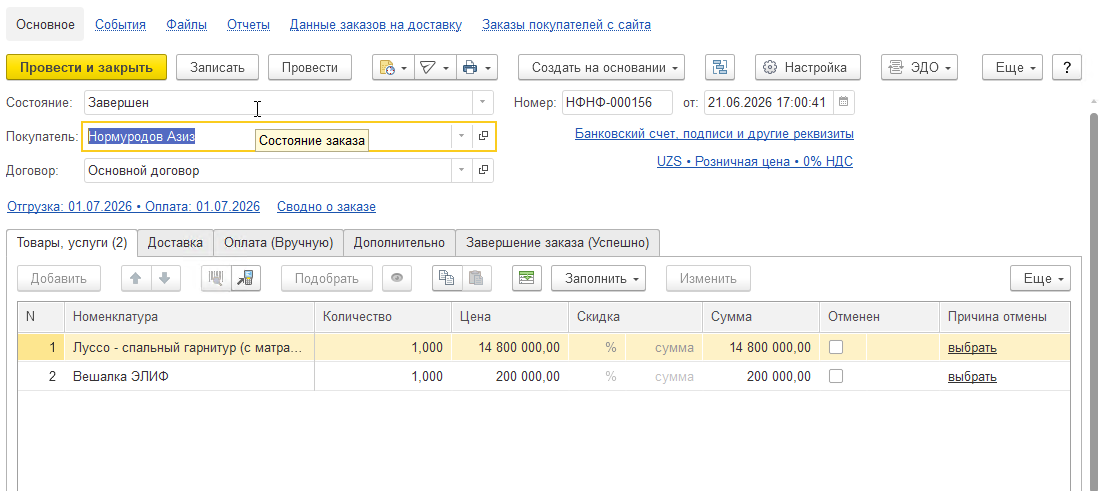Click the paste rows icon

pyautogui.click(x=476, y=278)
